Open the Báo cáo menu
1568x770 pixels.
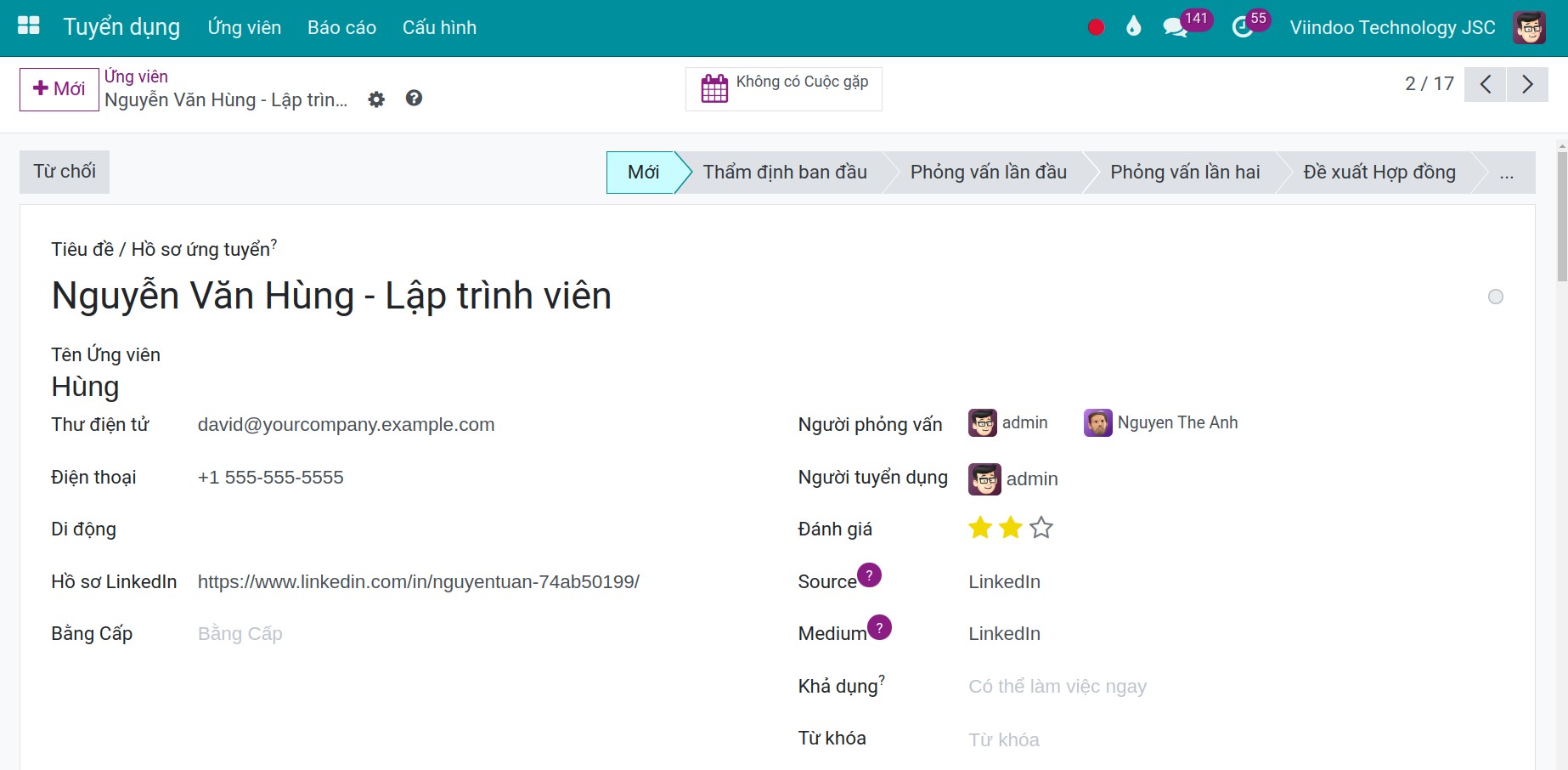pos(341,27)
